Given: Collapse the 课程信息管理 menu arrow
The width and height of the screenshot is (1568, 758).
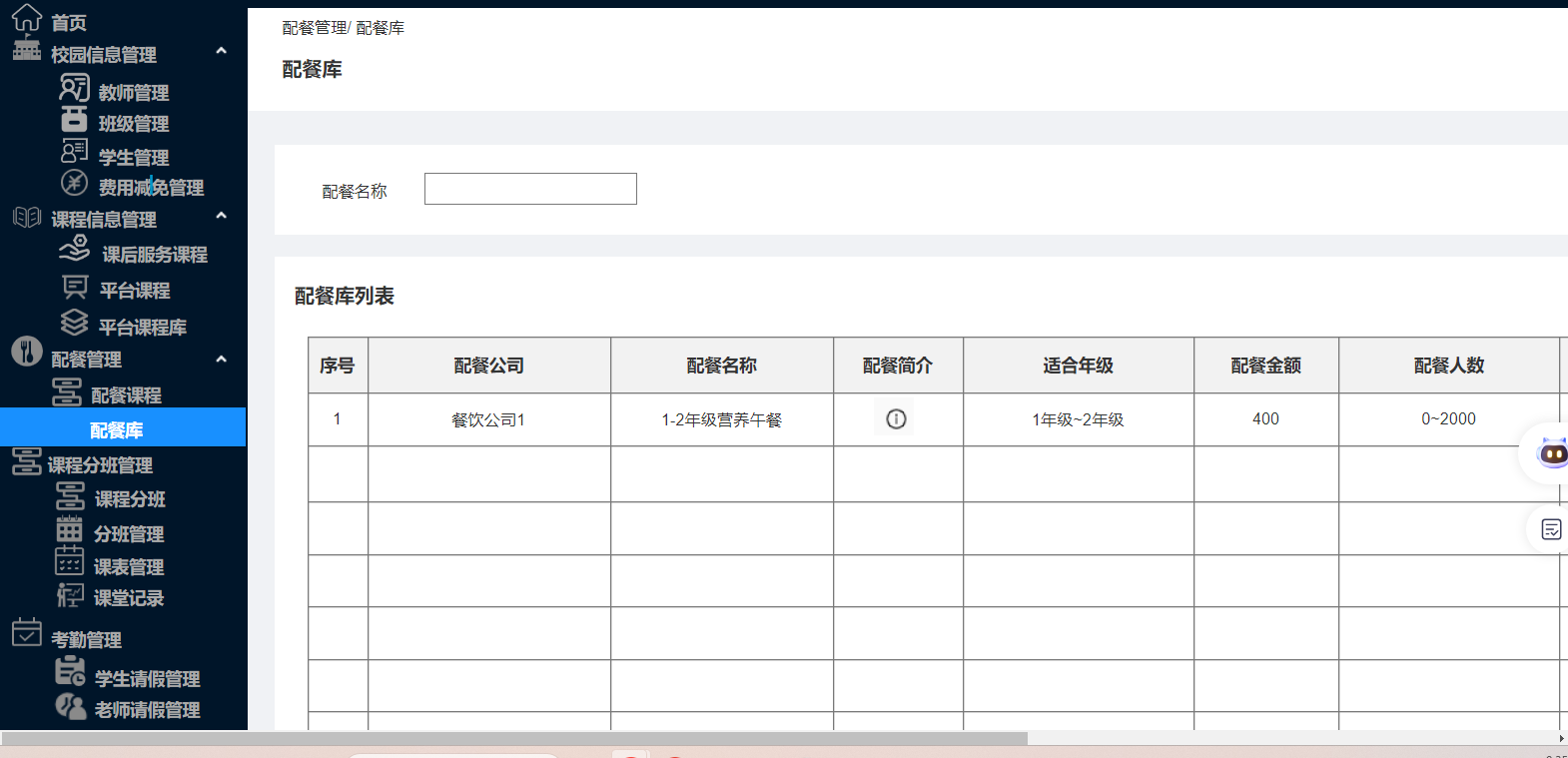Looking at the screenshot, I should (222, 216).
